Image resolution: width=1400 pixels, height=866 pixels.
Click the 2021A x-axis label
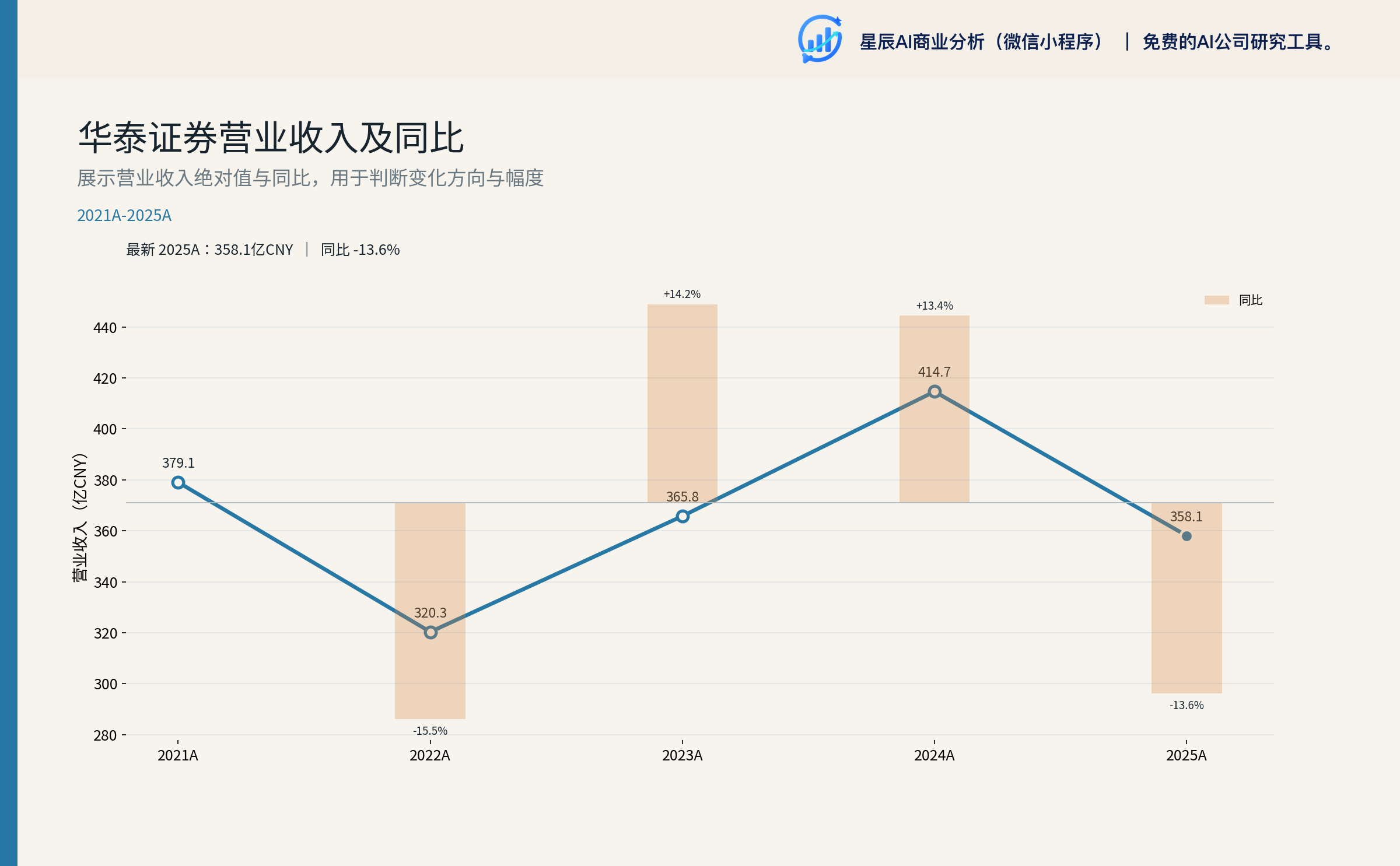point(178,755)
